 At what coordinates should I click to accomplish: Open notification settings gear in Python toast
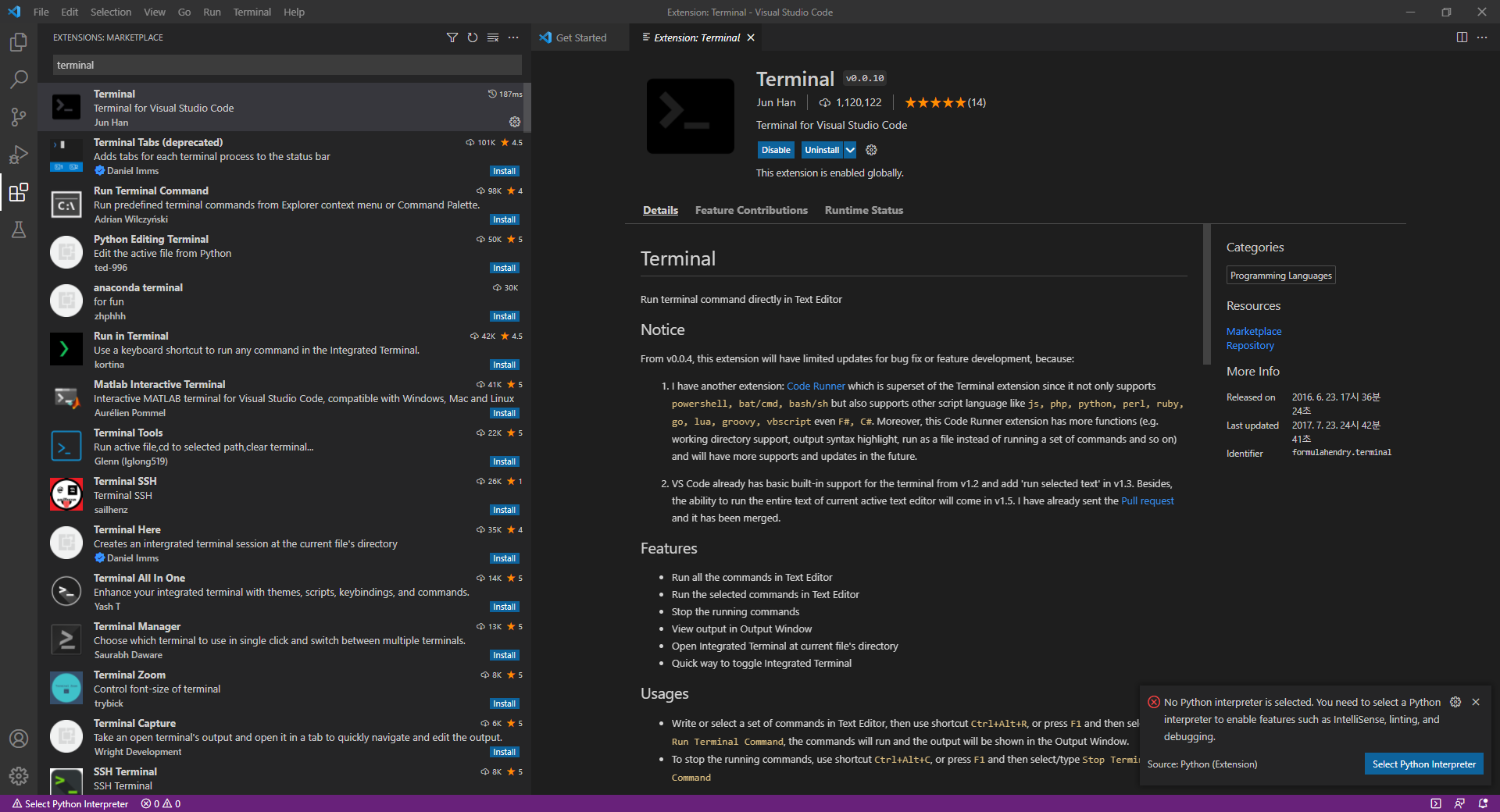tap(1455, 702)
